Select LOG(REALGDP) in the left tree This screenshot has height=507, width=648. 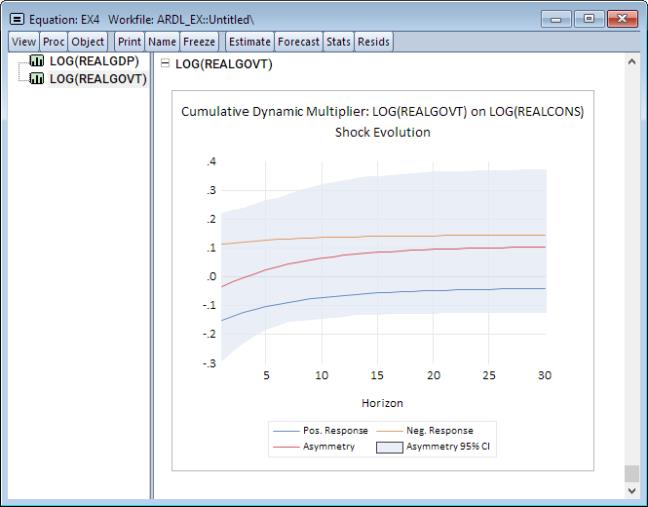(94, 62)
